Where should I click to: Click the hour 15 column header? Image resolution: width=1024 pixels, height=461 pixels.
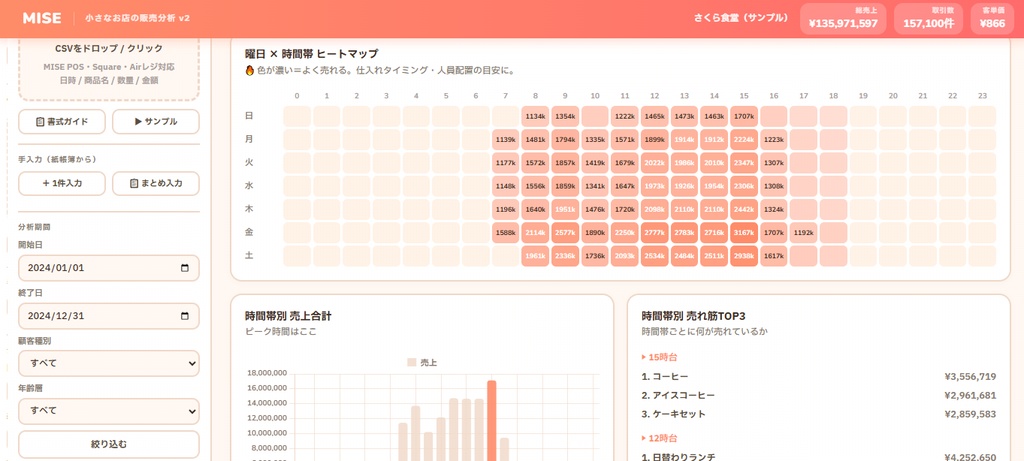[x=744, y=96]
